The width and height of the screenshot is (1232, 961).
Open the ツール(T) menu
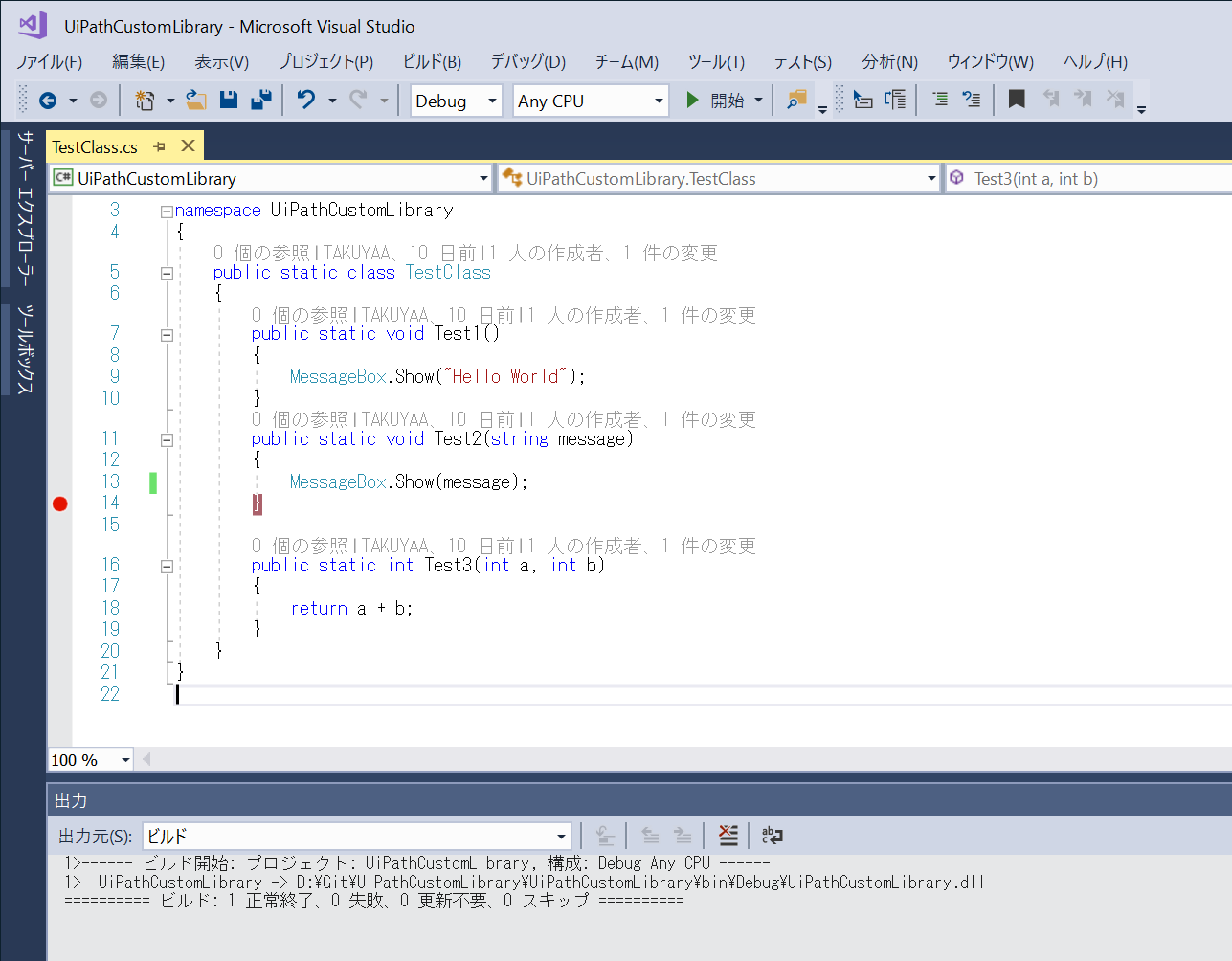(x=716, y=61)
